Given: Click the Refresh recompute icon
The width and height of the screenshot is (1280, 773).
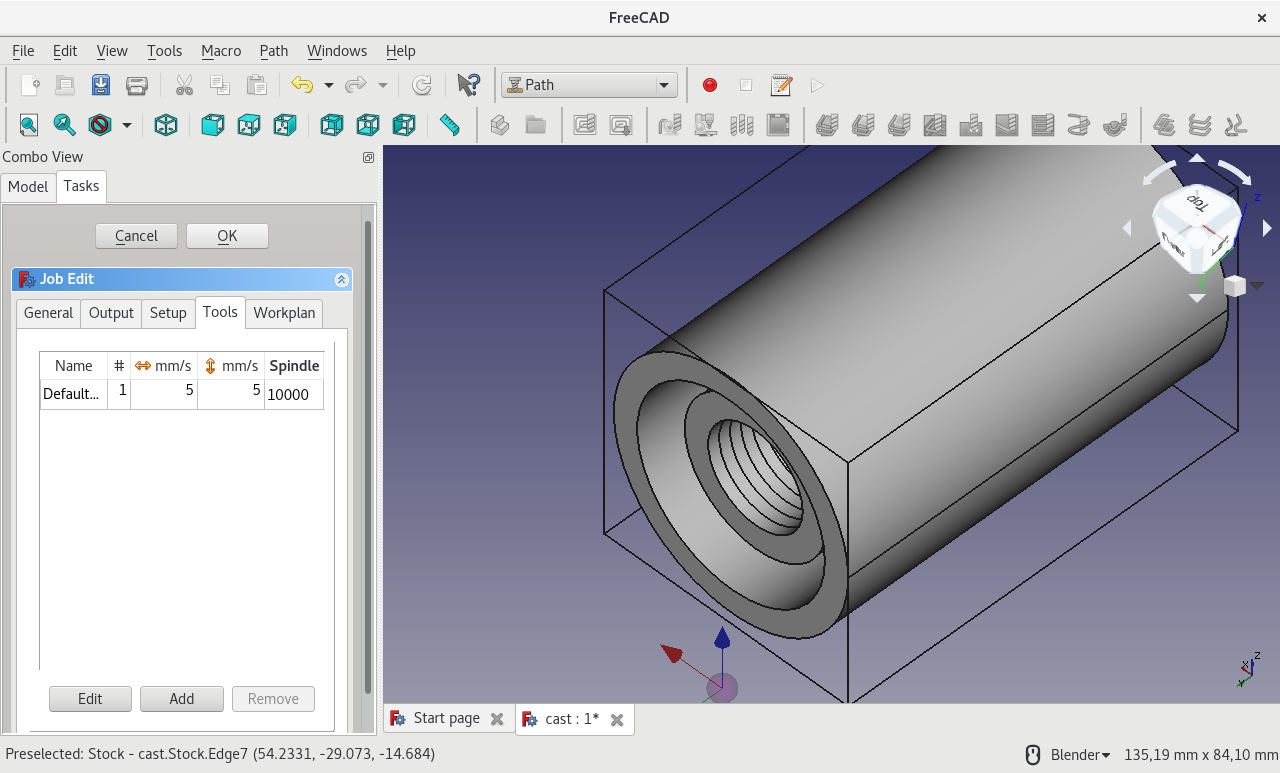Looking at the screenshot, I should click(422, 85).
